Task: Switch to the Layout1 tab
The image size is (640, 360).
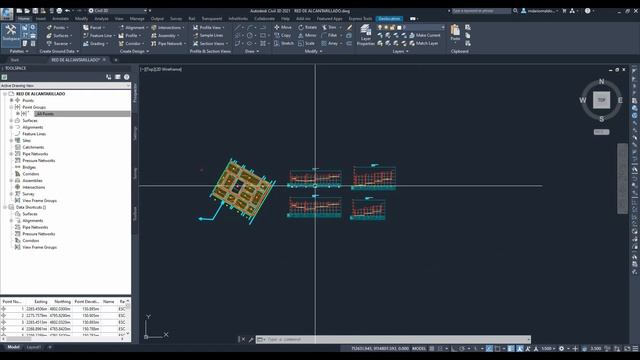Action: pyautogui.click(x=33, y=347)
